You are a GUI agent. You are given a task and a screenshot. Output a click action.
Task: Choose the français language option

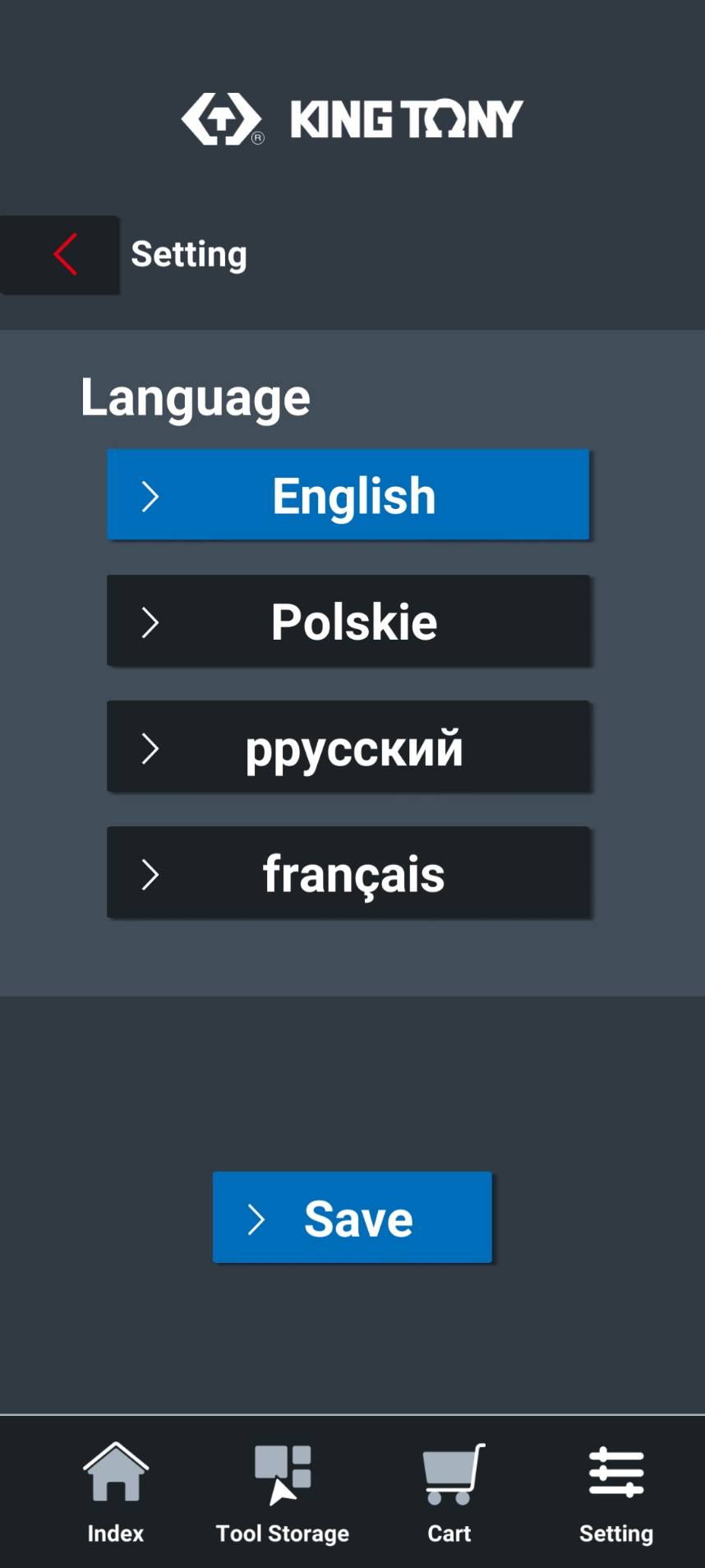click(353, 873)
